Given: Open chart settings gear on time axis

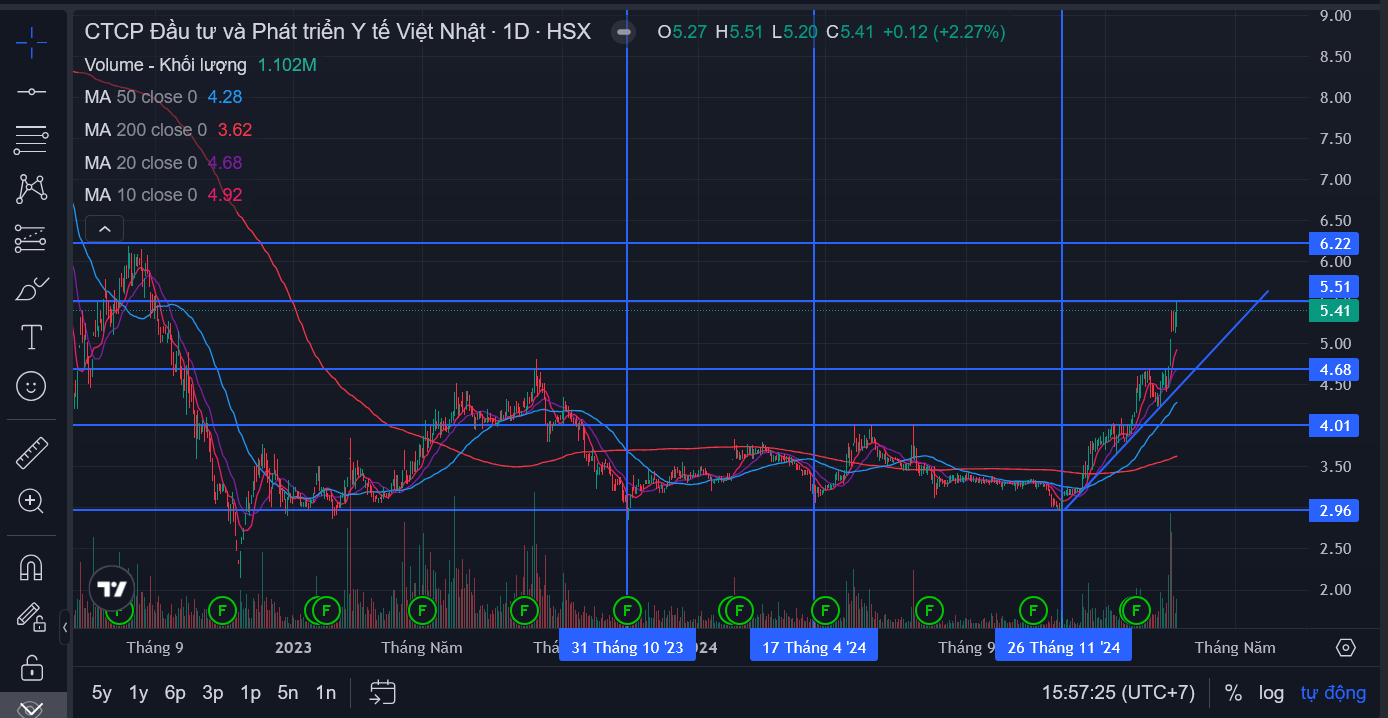Looking at the screenshot, I should 1345,647.
